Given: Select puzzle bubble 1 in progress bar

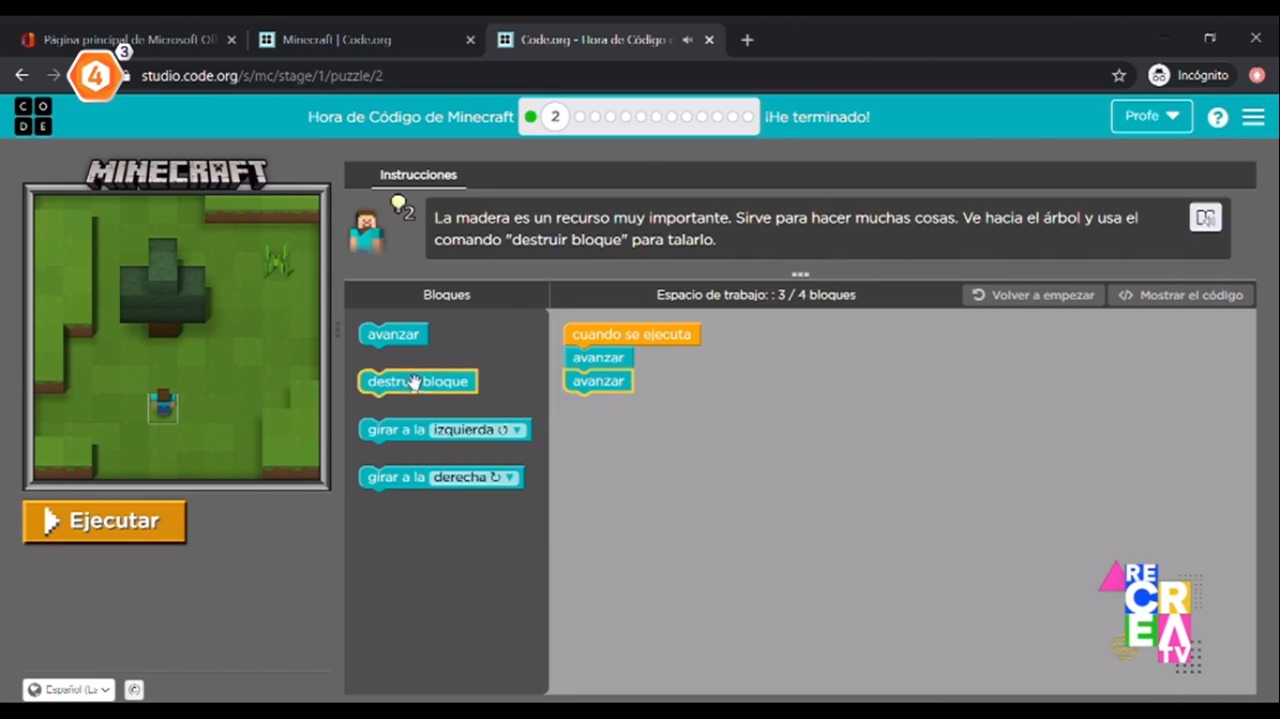Looking at the screenshot, I should click(530, 116).
